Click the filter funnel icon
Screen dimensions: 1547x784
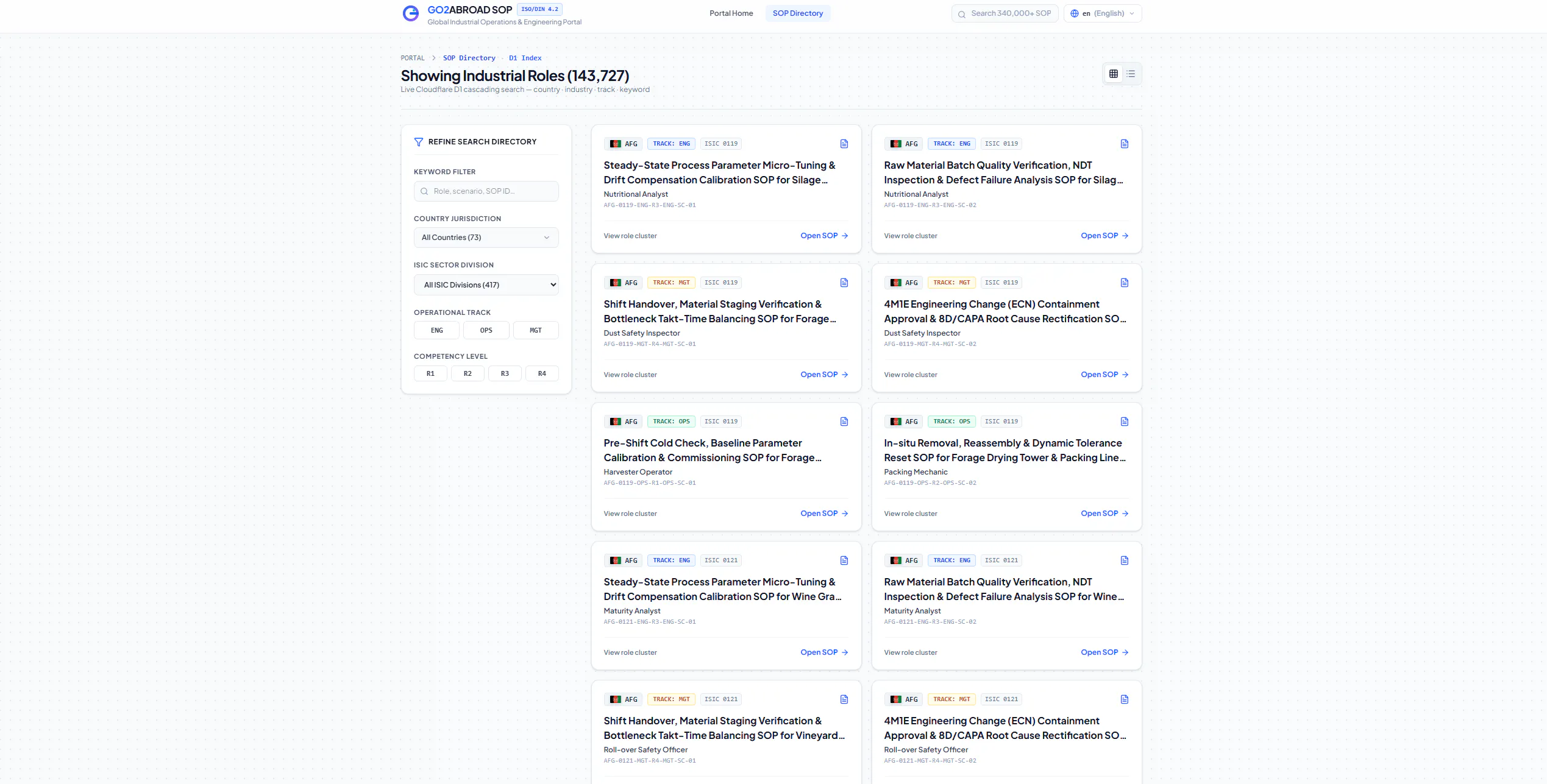[419, 142]
